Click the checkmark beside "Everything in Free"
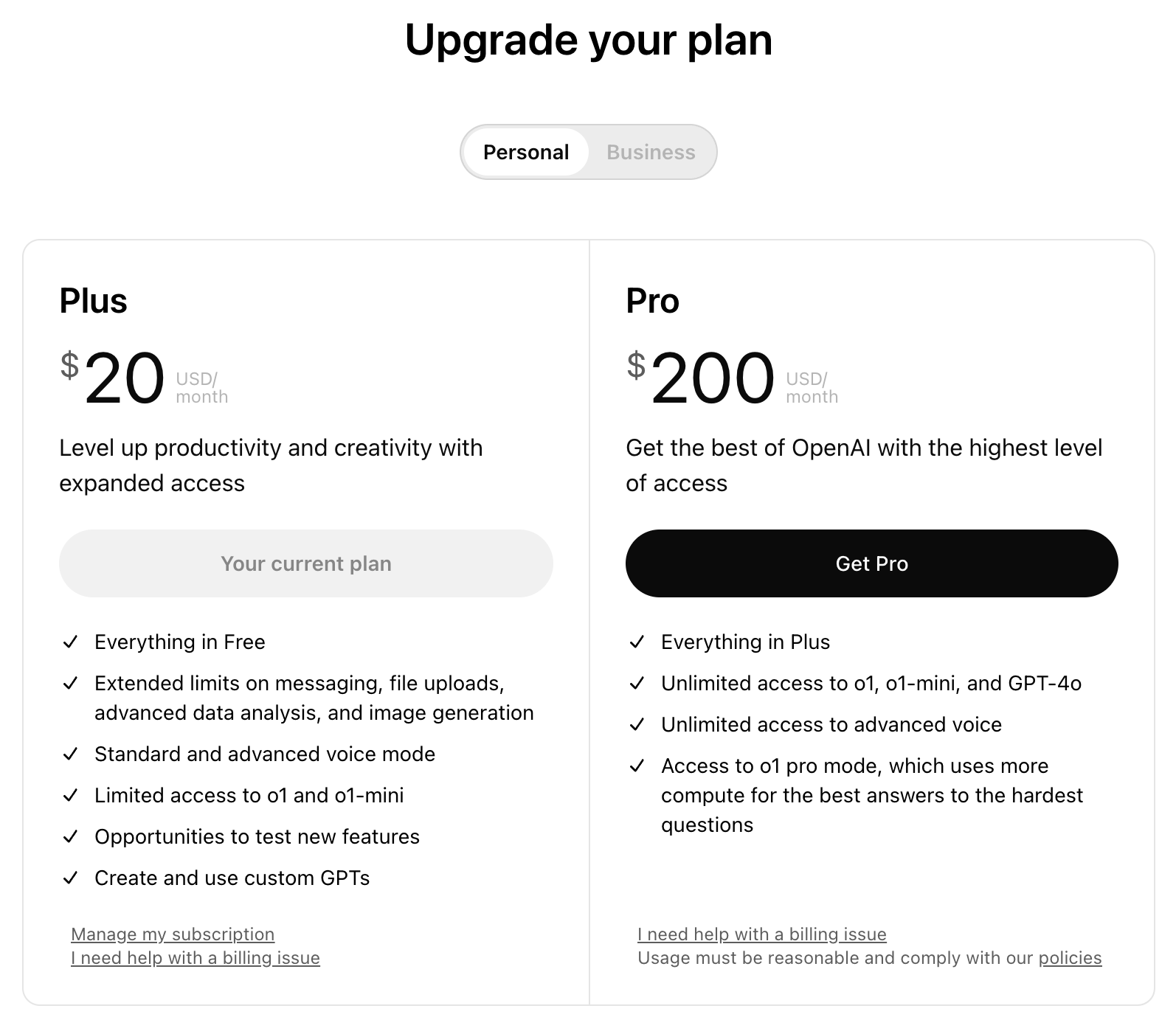Screen dimensions: 1176x1031 70,642
